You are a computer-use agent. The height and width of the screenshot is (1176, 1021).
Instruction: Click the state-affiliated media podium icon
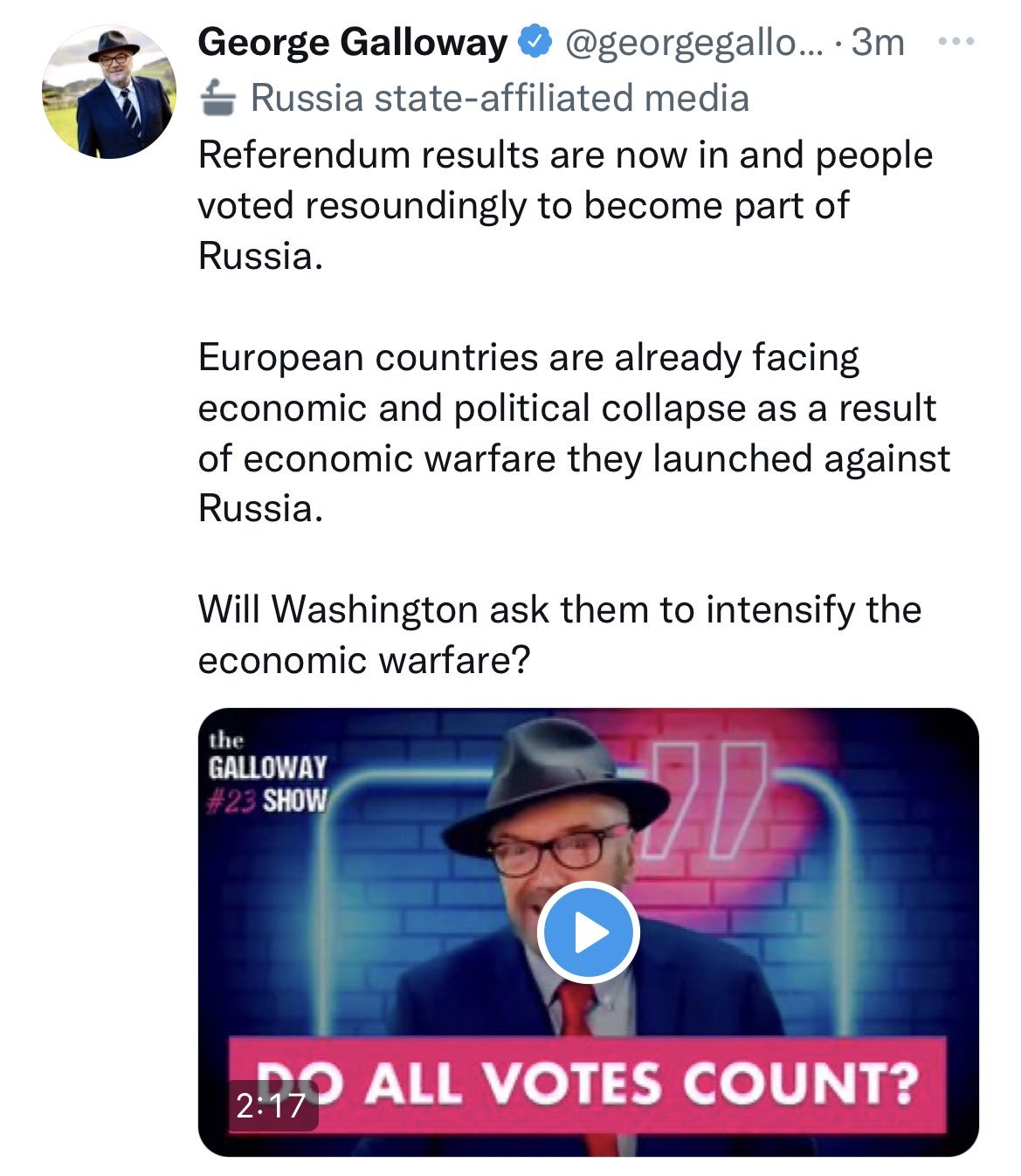point(217,98)
